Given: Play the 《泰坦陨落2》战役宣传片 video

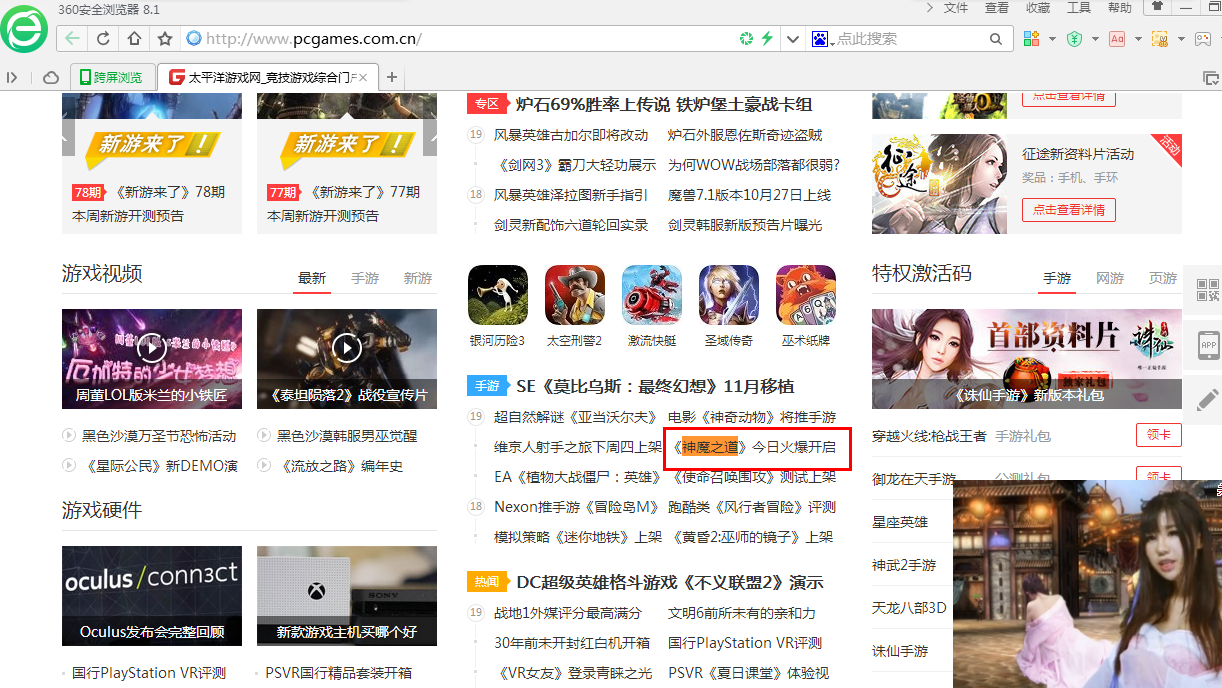Looking at the screenshot, I should [x=347, y=348].
